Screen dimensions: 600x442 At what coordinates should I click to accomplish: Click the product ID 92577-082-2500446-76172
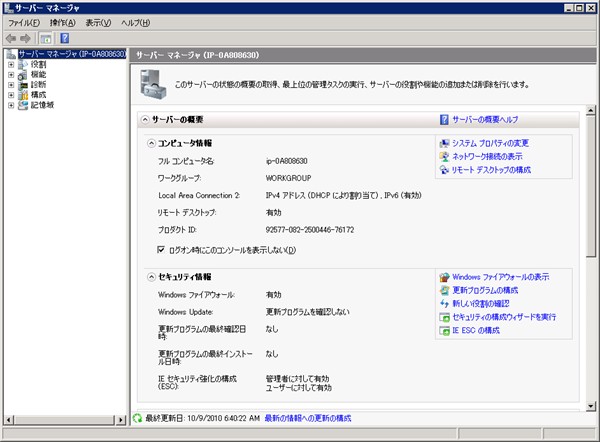(x=310, y=230)
